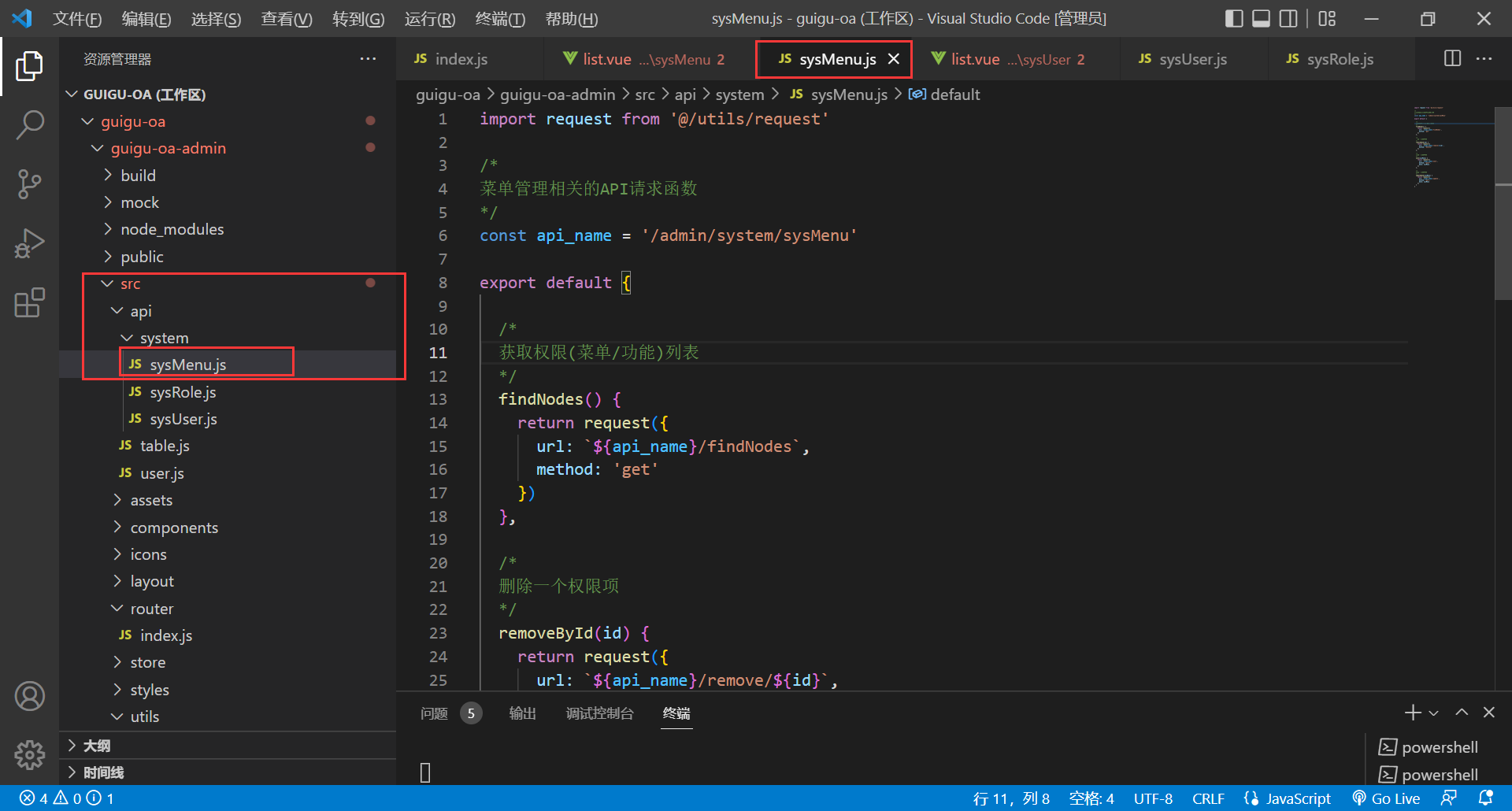Viewport: 1512px width, 811px height.
Task: Toggle the bottom panel layout button
Action: tap(1261, 19)
